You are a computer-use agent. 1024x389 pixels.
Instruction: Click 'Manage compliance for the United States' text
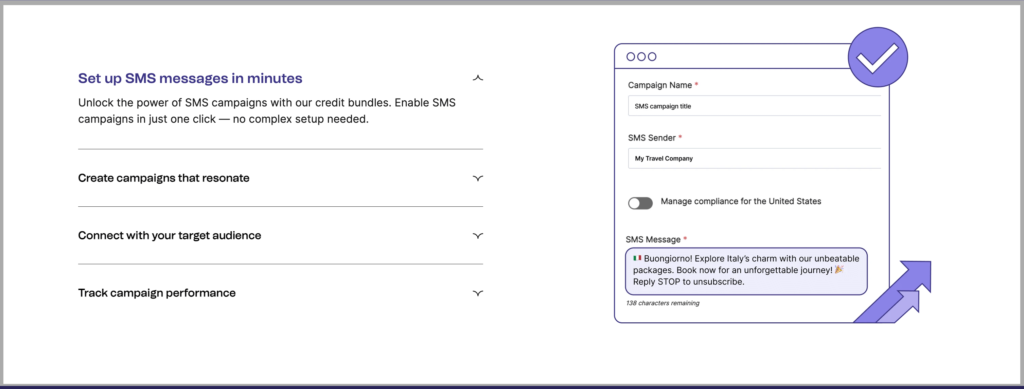[x=741, y=201]
